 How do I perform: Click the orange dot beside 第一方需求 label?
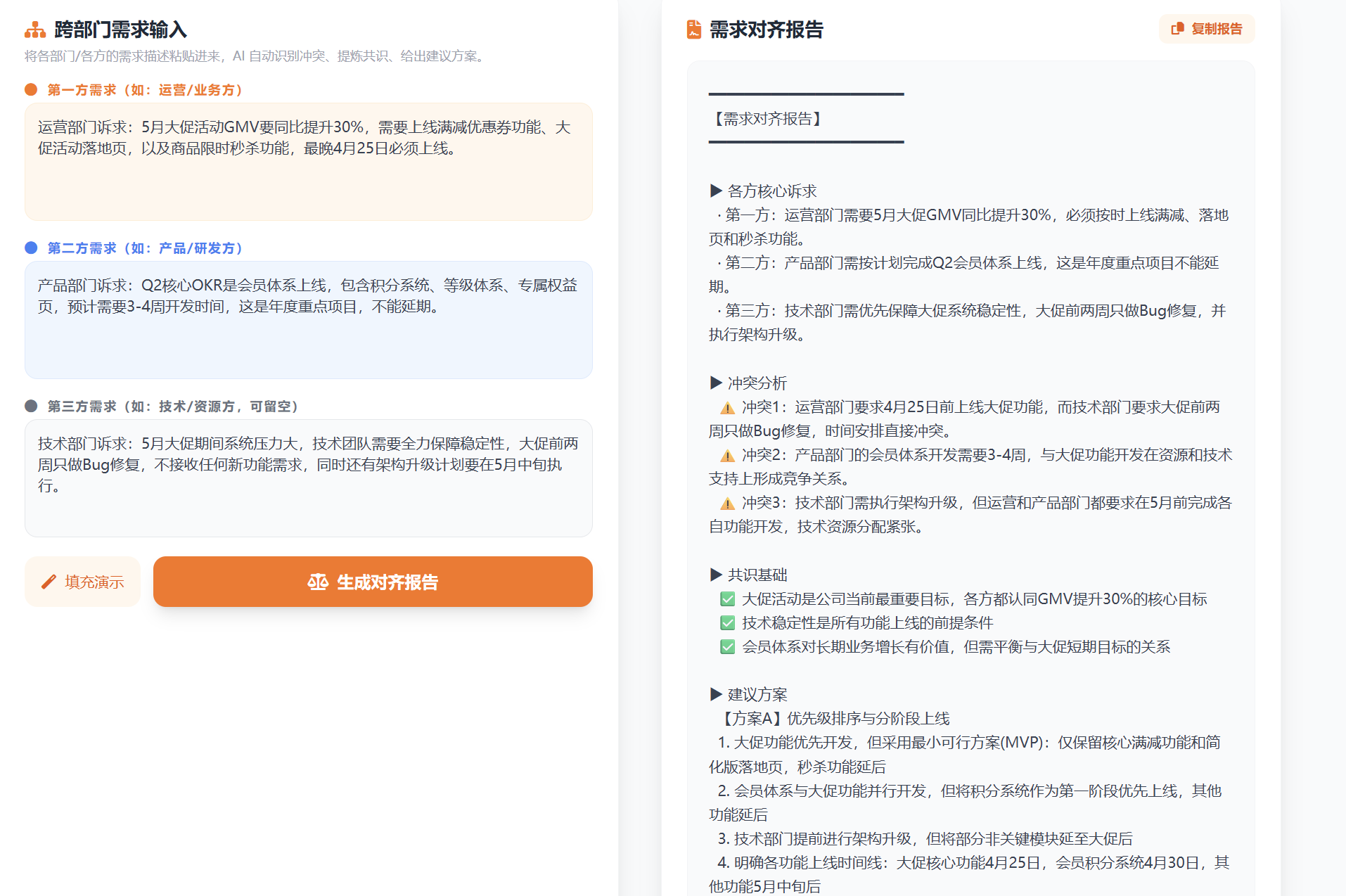(31, 89)
